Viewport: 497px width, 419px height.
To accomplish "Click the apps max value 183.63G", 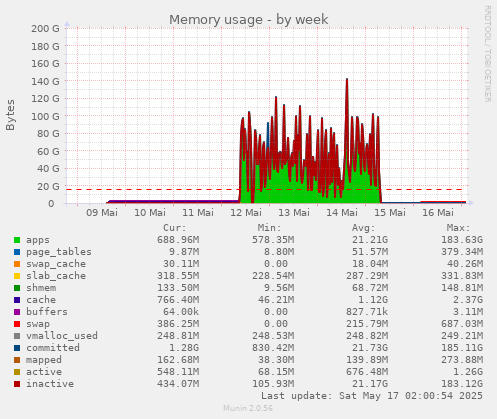I will (x=462, y=240).
